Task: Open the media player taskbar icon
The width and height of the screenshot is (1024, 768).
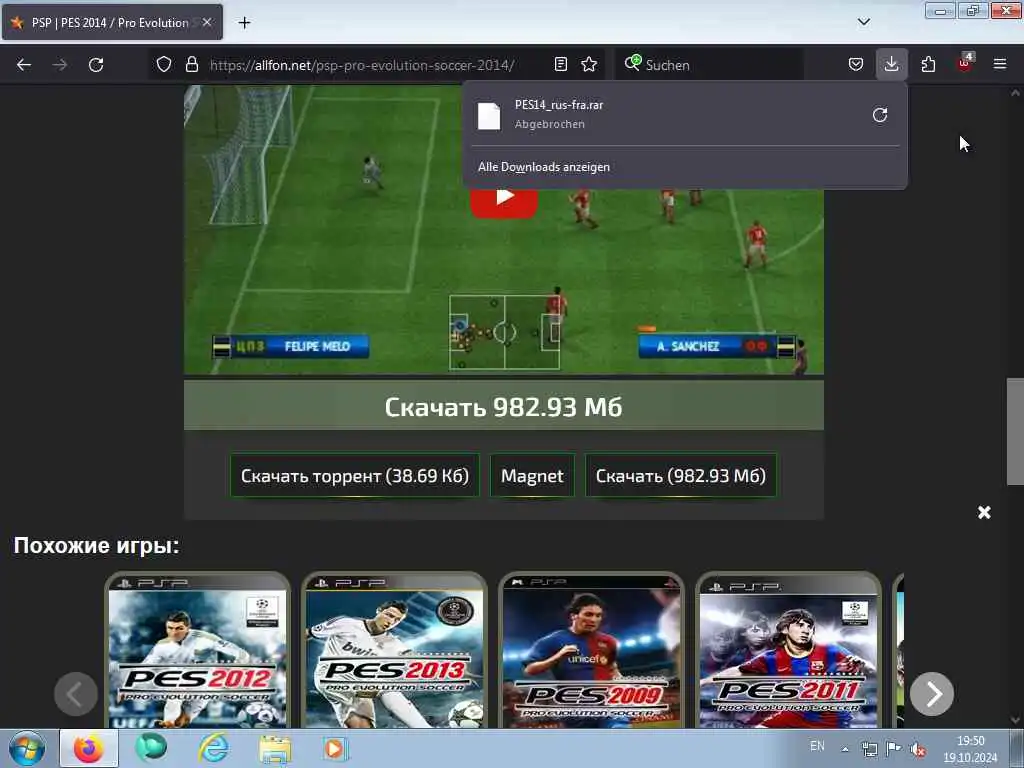Action: point(335,748)
